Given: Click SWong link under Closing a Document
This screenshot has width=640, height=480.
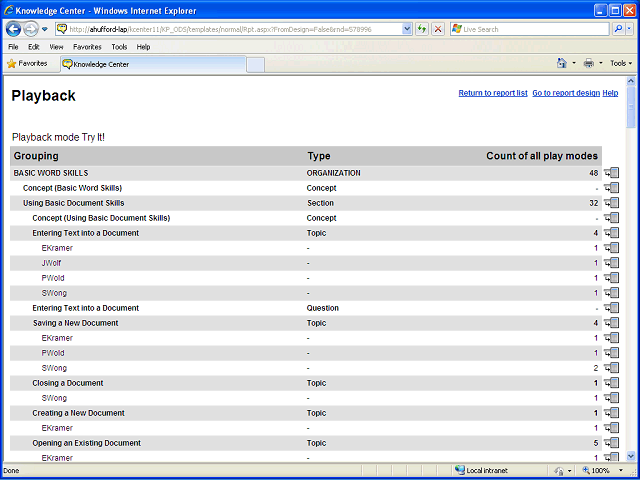Looking at the screenshot, I should [x=54, y=398].
